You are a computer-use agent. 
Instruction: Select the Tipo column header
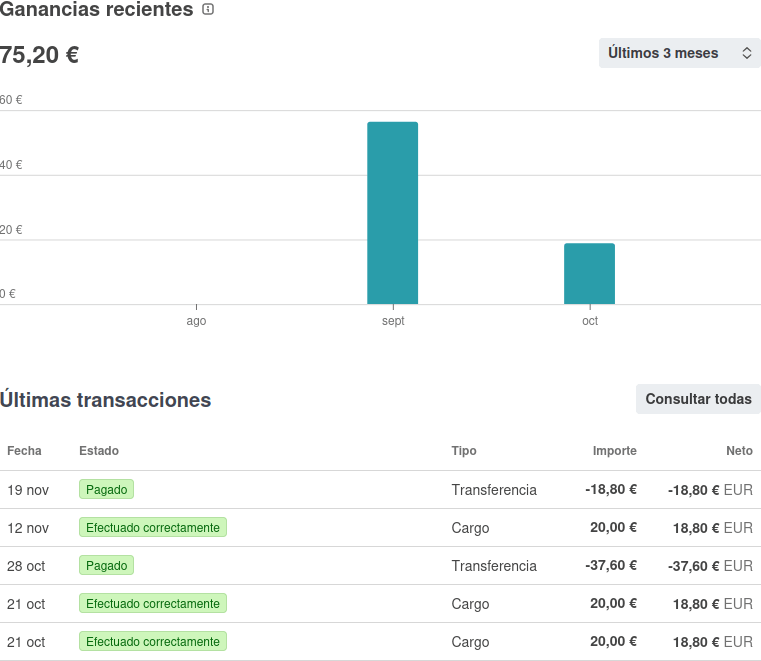click(x=464, y=451)
